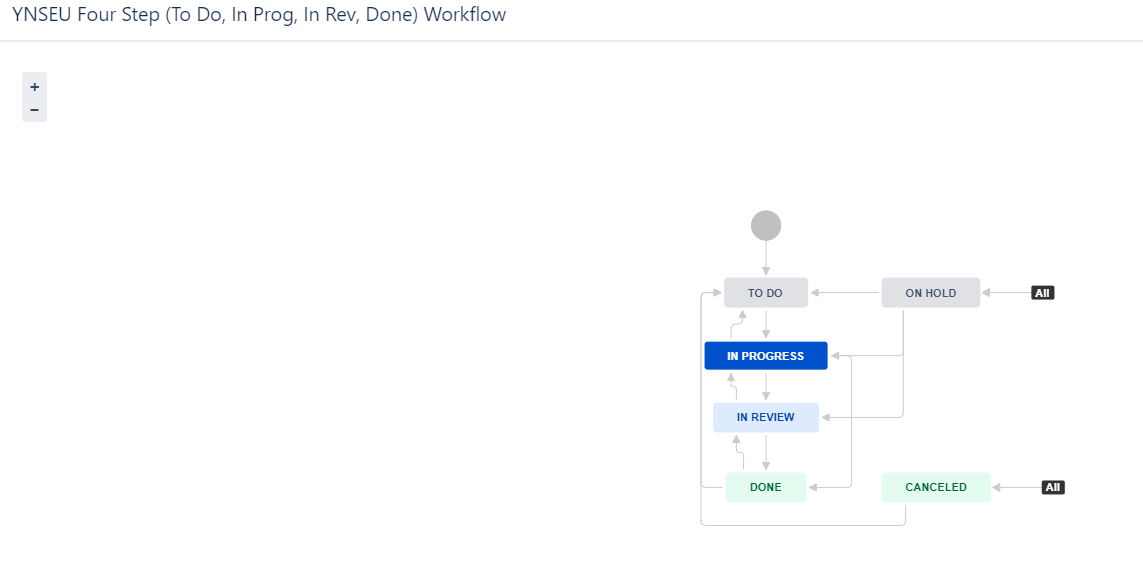Click downward arrow from IN PROGRESS to IN REVIEW
Viewport: 1143px width, 561px height.
[765, 386]
